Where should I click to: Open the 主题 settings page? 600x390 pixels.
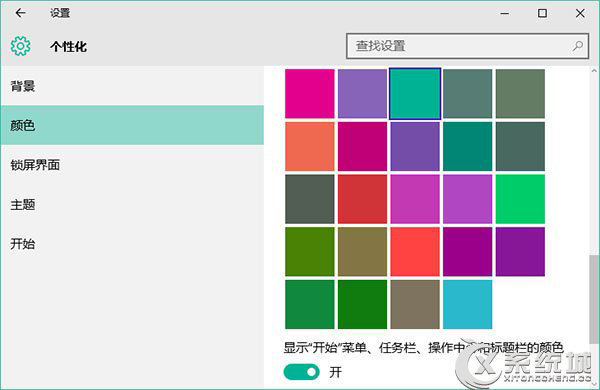pos(132,204)
